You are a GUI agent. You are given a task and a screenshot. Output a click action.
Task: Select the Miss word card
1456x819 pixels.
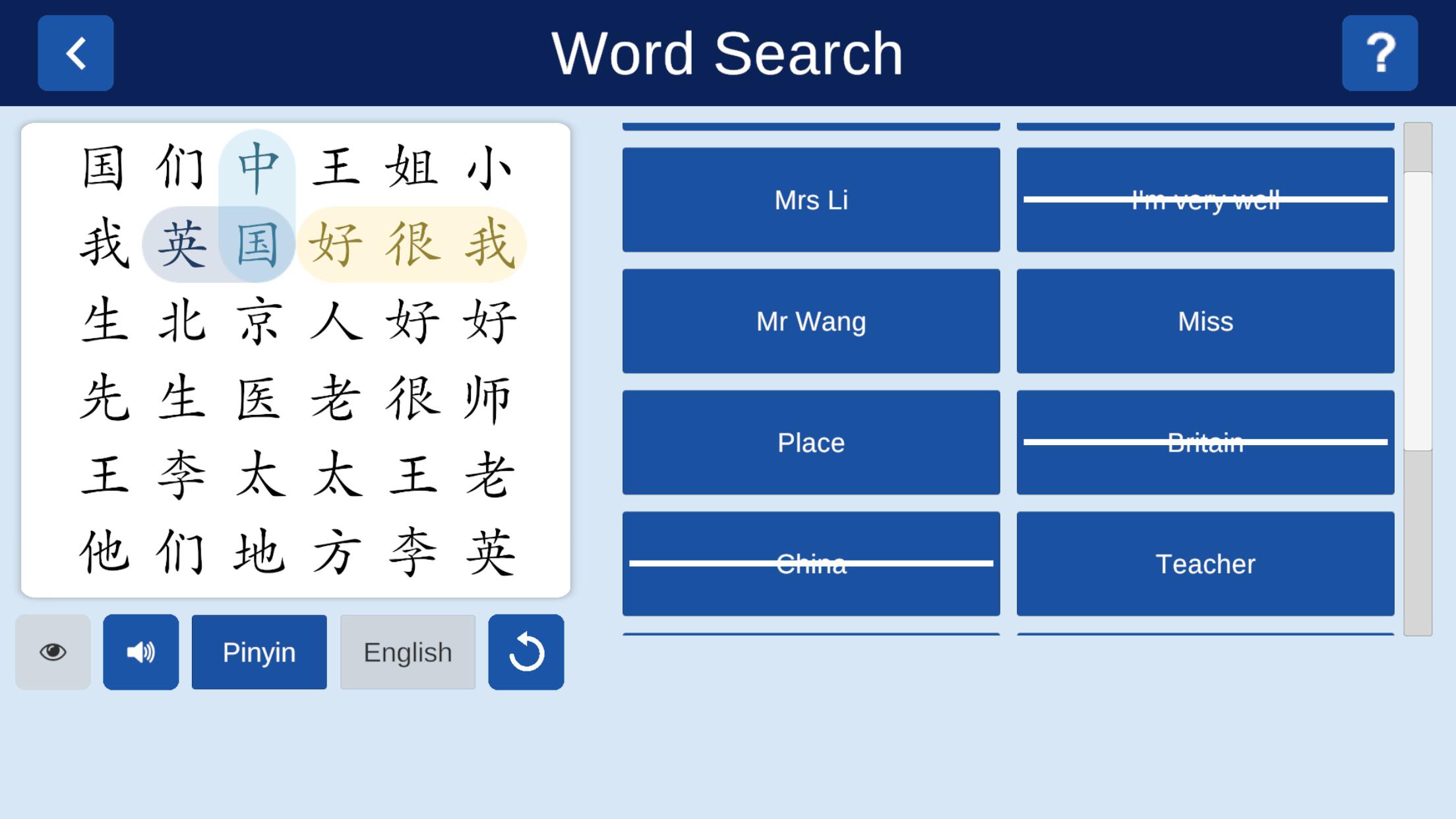(1205, 321)
